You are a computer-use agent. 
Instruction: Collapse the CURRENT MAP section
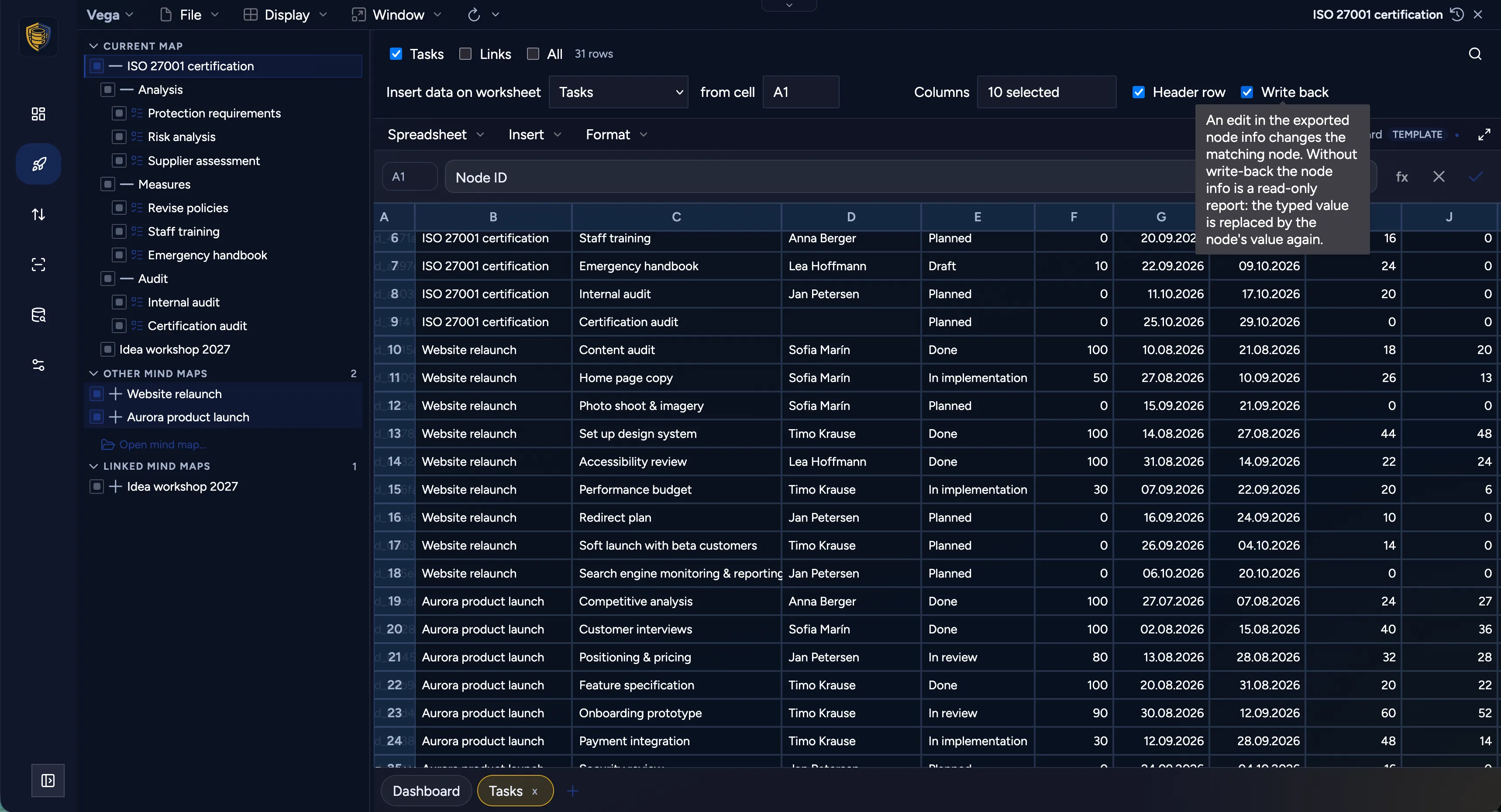click(x=93, y=46)
